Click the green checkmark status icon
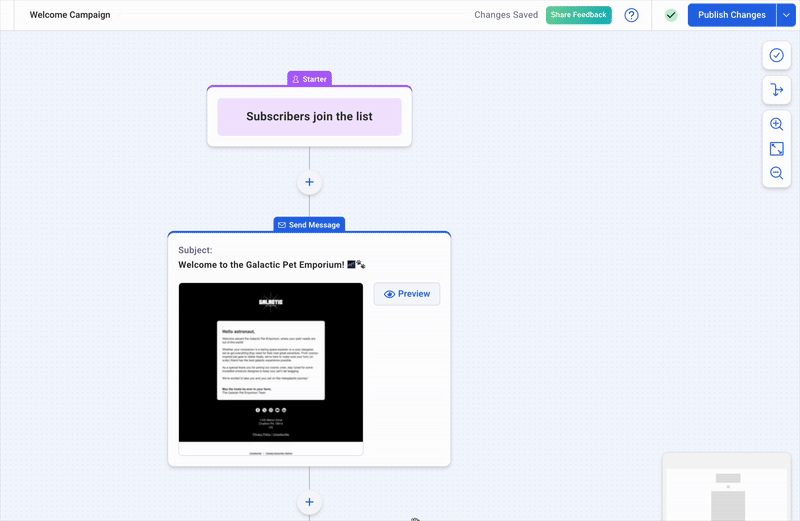 [x=671, y=15]
